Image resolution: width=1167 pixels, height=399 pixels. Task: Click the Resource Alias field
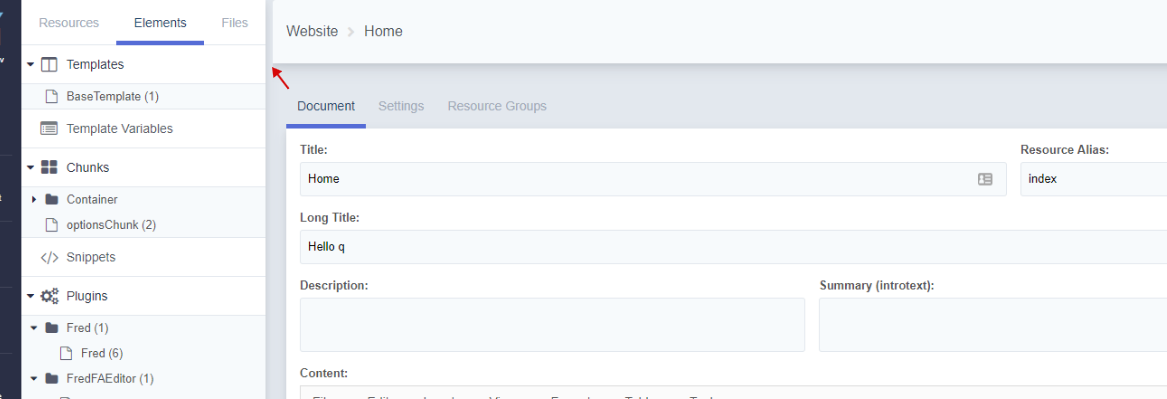tap(1093, 179)
